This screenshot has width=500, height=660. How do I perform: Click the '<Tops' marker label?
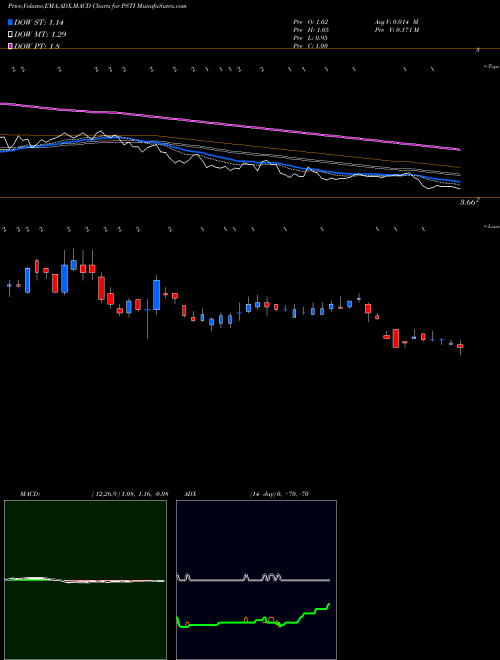(x=492, y=66)
